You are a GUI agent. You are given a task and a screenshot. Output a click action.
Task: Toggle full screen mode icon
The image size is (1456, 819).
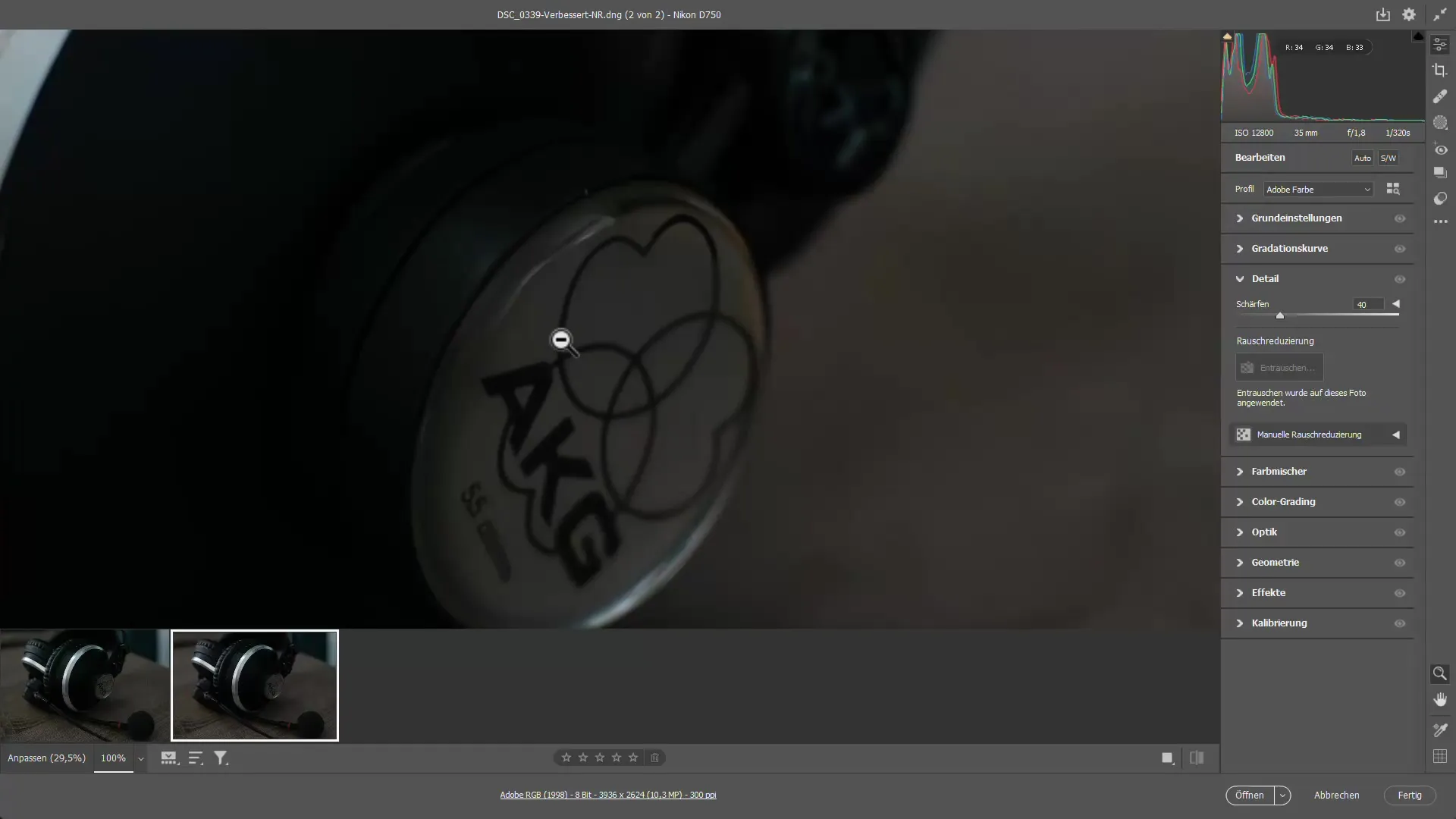tap(1440, 14)
